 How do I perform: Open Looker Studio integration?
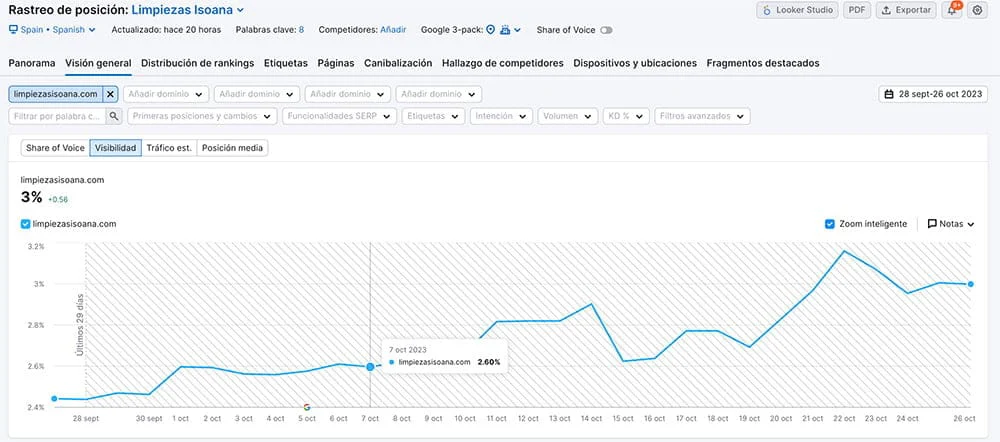point(797,10)
